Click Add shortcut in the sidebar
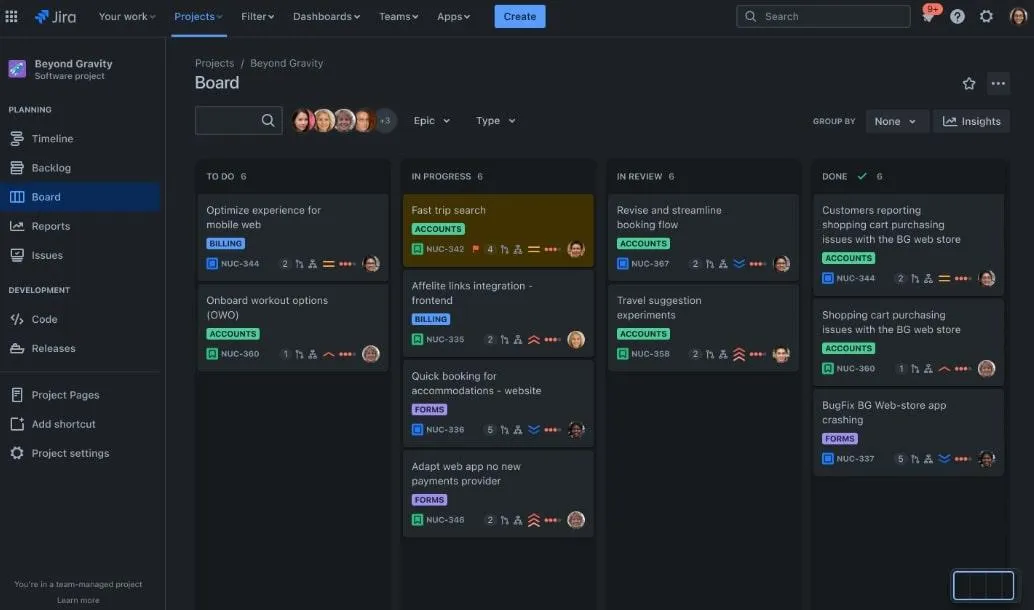Viewport: 1034px width, 610px height. 80,424
